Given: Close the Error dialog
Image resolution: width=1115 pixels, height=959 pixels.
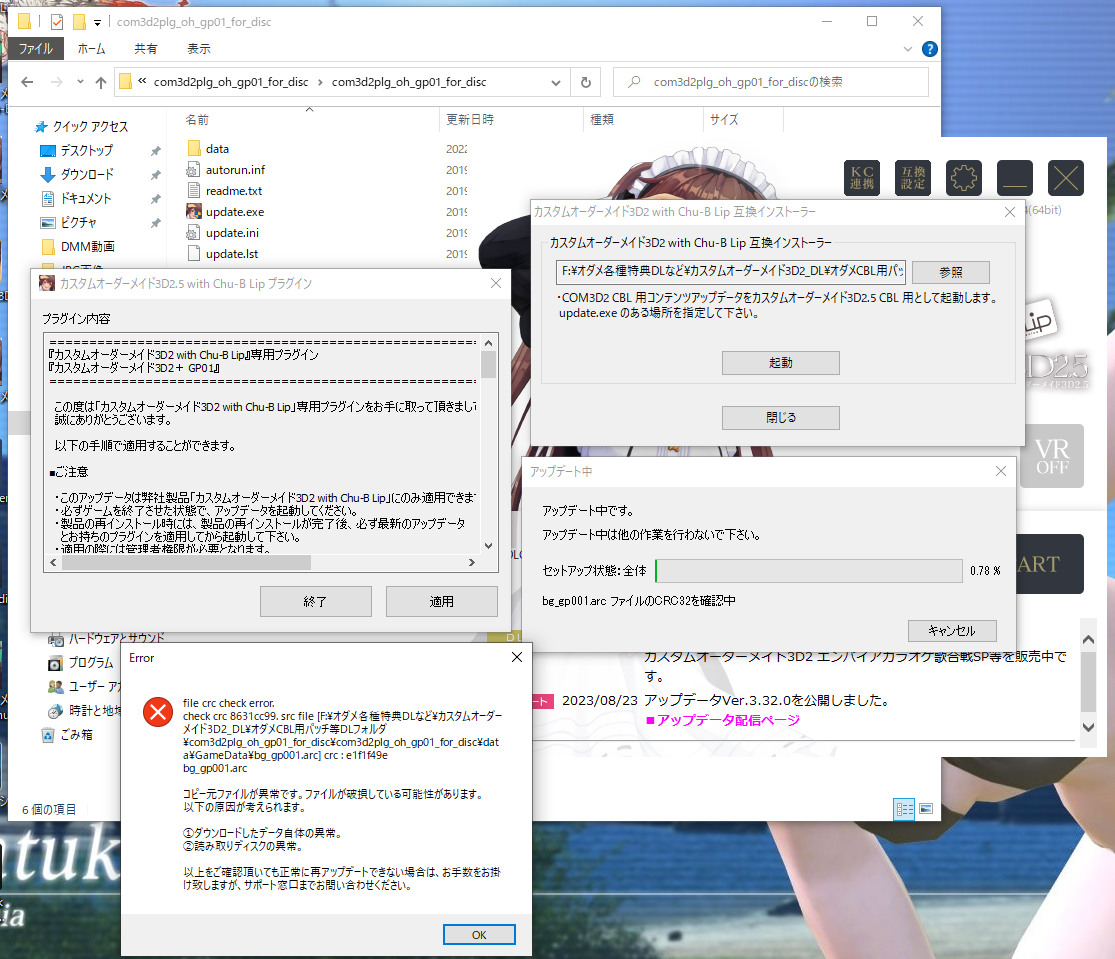Looking at the screenshot, I should tap(517, 658).
